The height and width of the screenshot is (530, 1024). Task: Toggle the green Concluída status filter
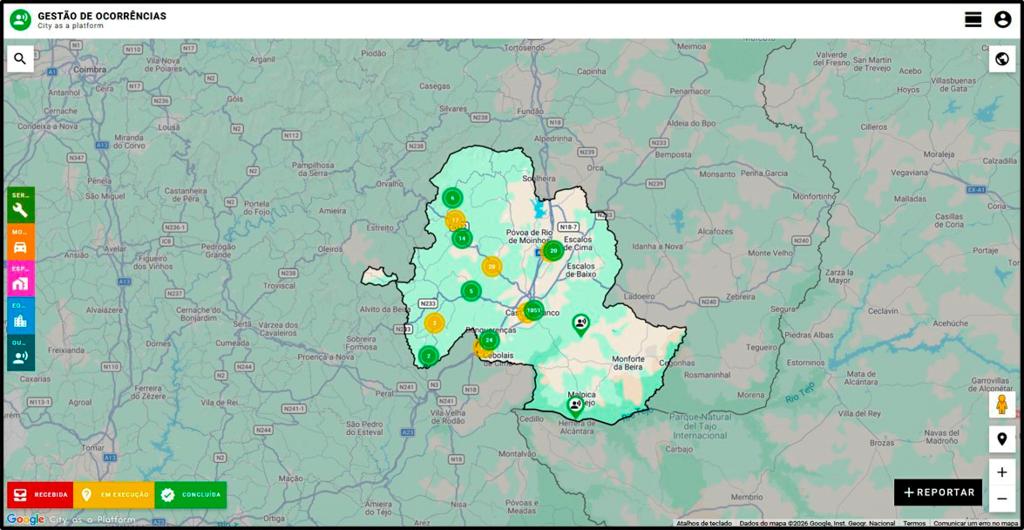click(x=191, y=495)
